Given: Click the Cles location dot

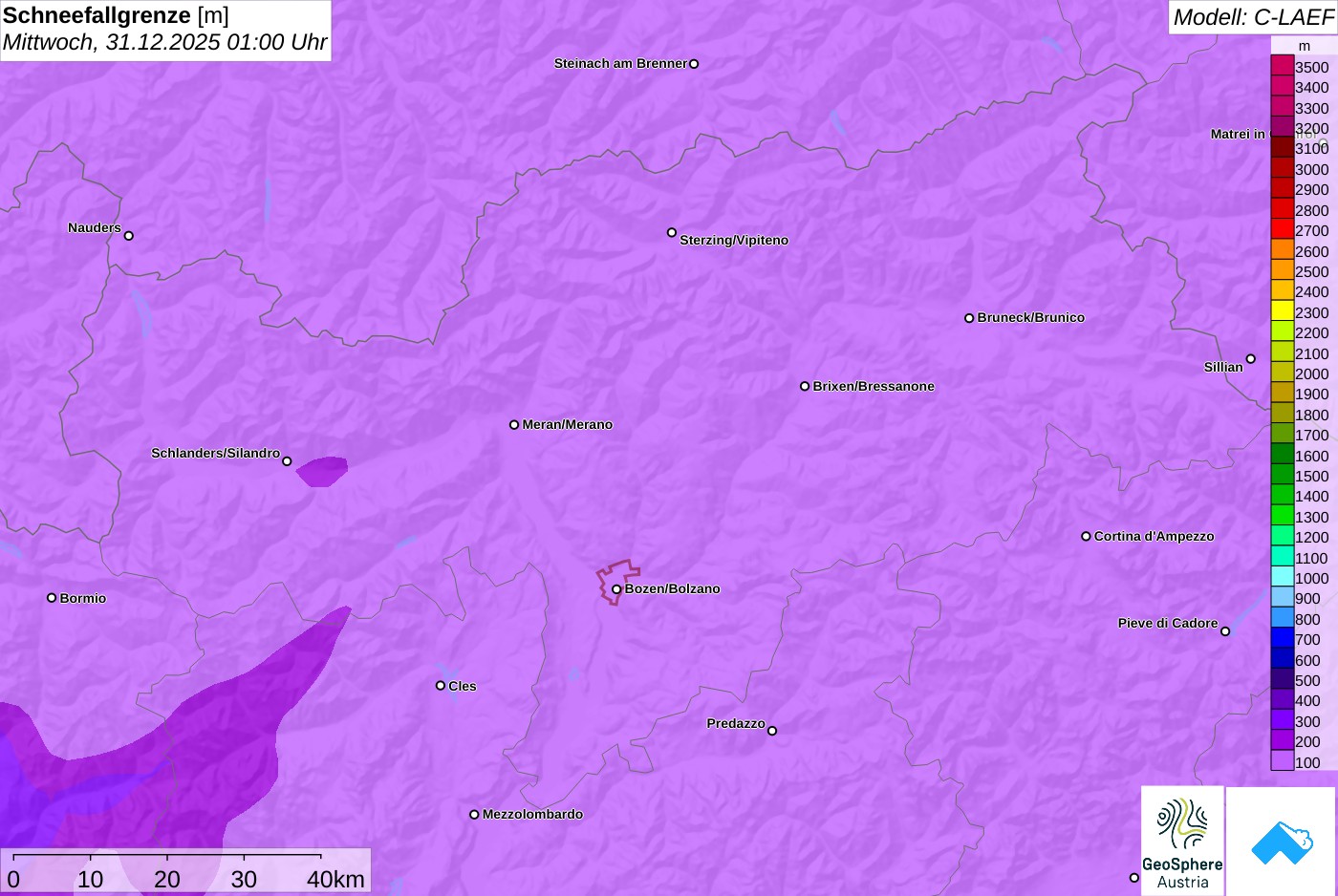Looking at the screenshot, I should [x=441, y=686].
